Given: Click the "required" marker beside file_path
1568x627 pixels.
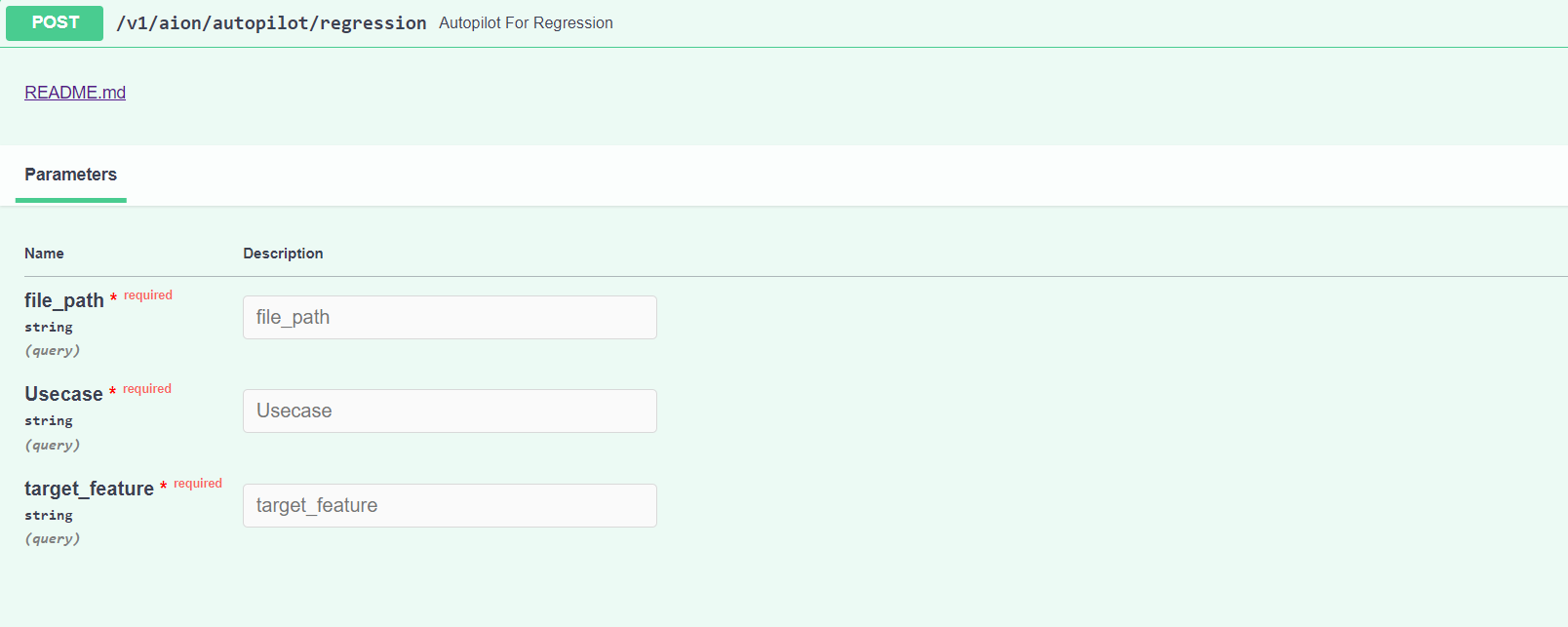Looking at the screenshot, I should (148, 295).
